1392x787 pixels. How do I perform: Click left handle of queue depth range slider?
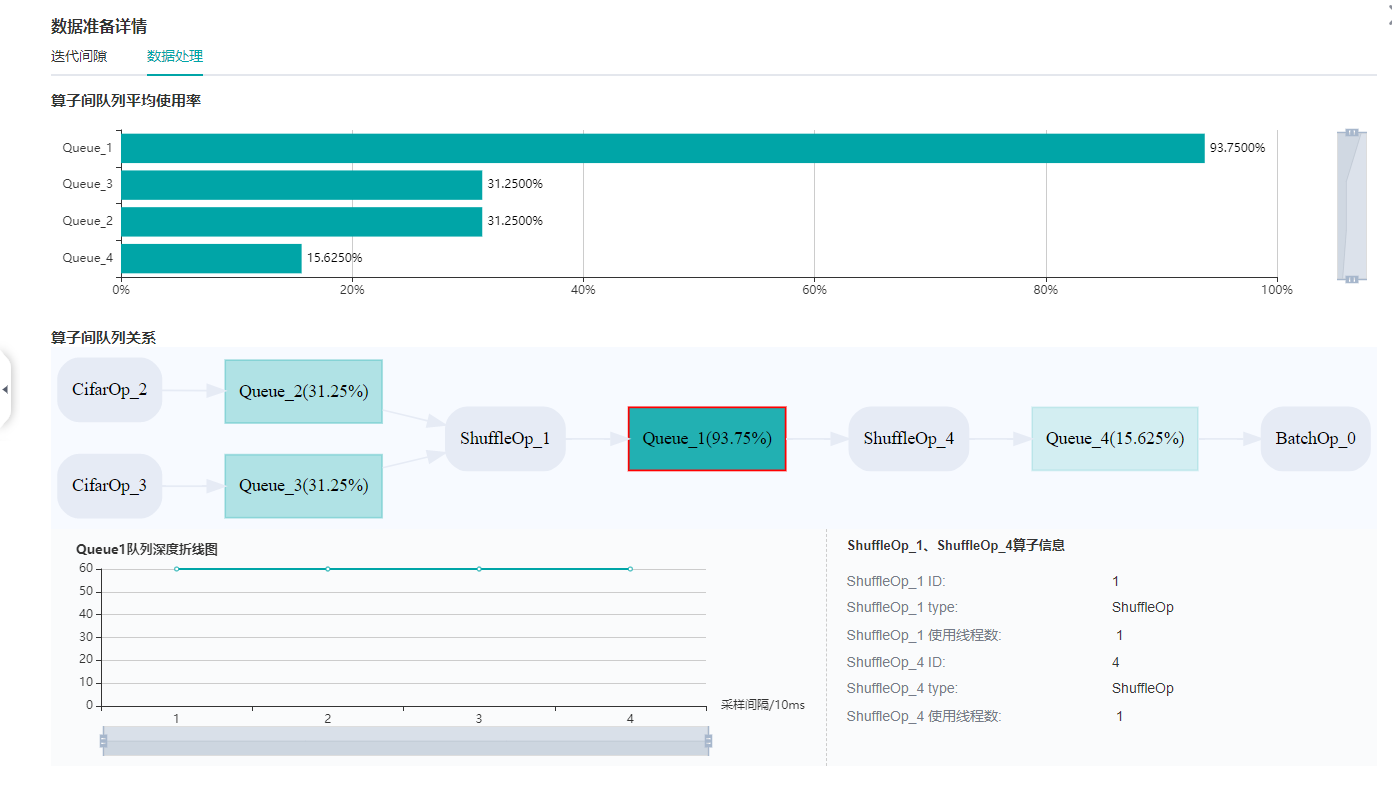[103, 741]
